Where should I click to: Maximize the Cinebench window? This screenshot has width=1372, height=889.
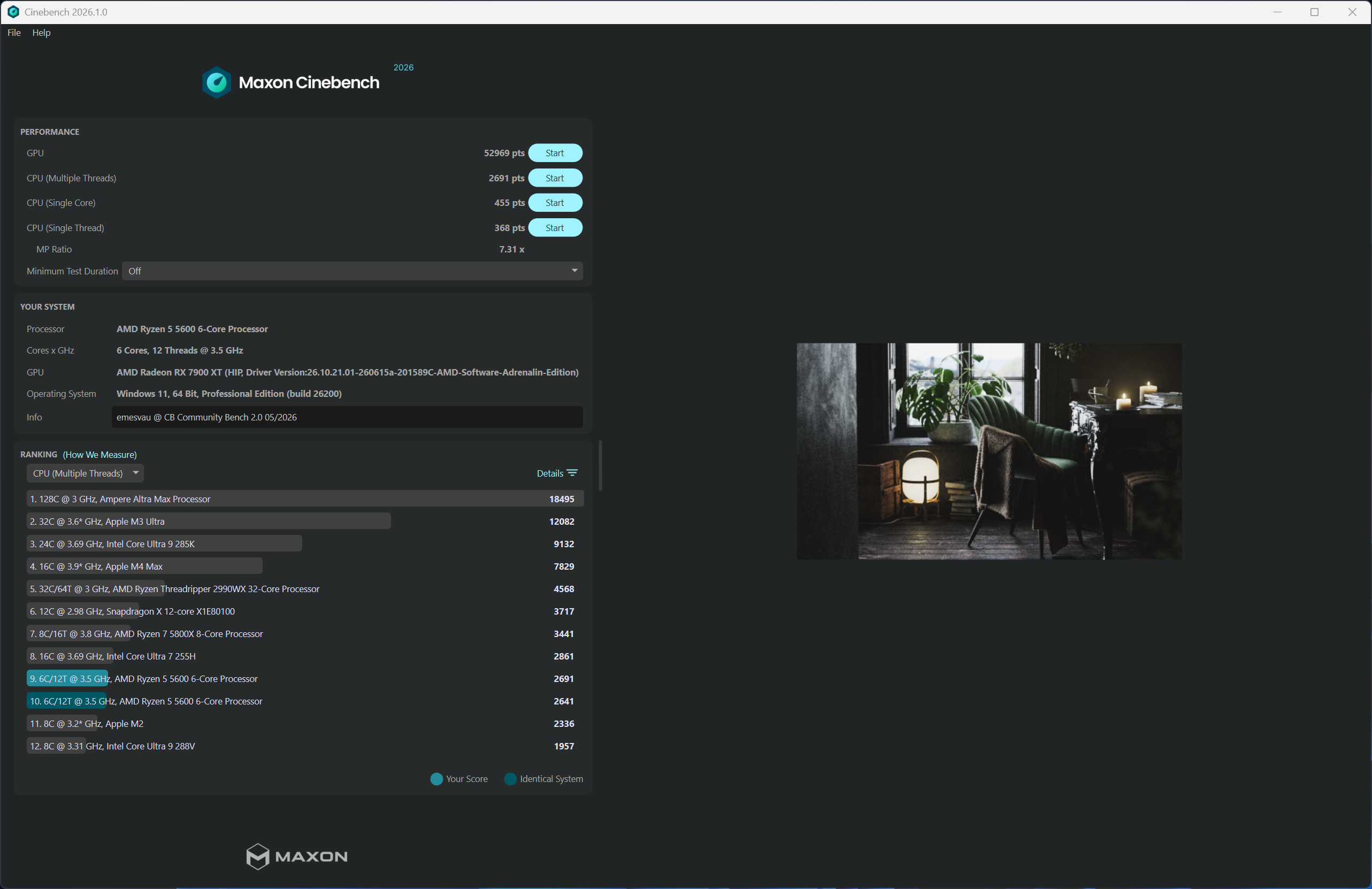click(x=1314, y=12)
